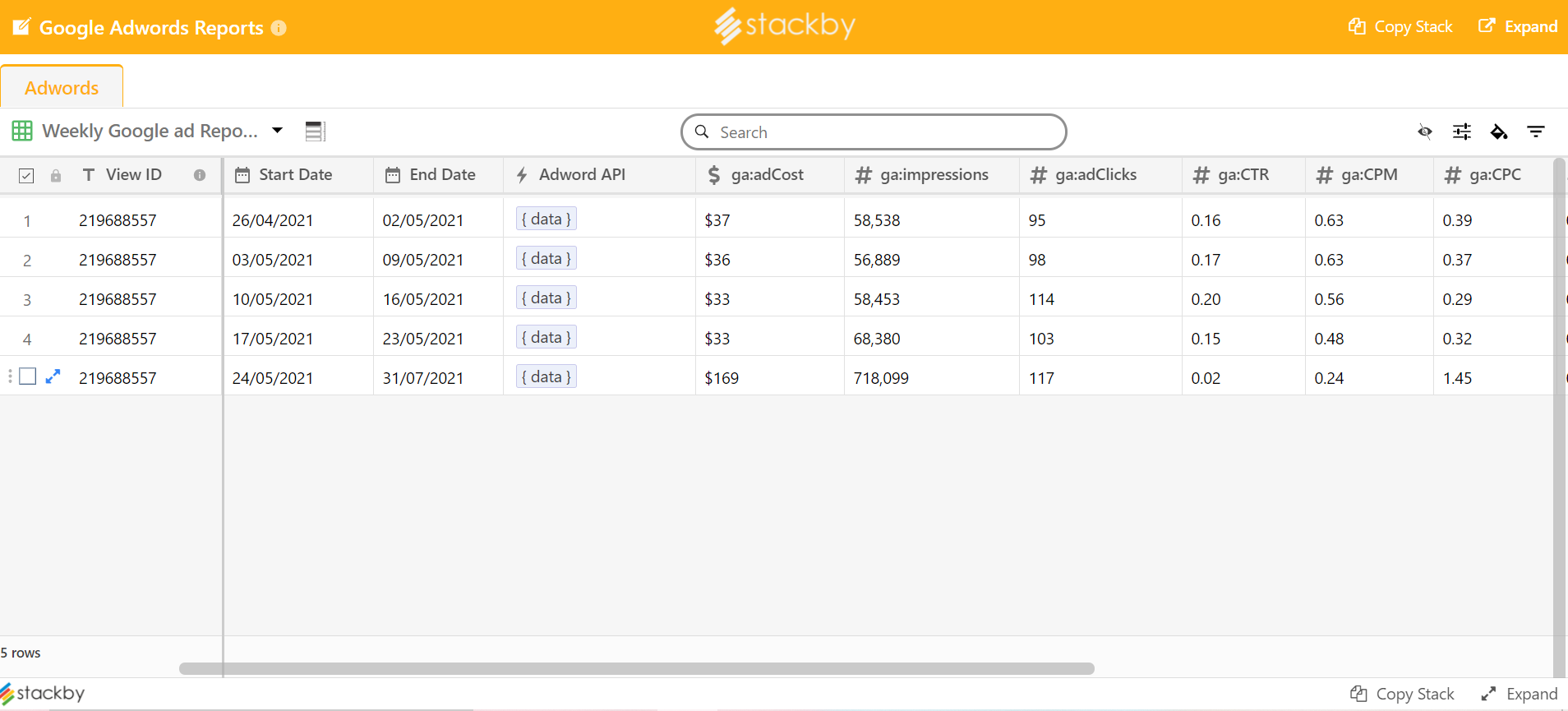Click the data button in row 3
Image resolution: width=1568 pixels, height=711 pixels.
[x=546, y=298]
